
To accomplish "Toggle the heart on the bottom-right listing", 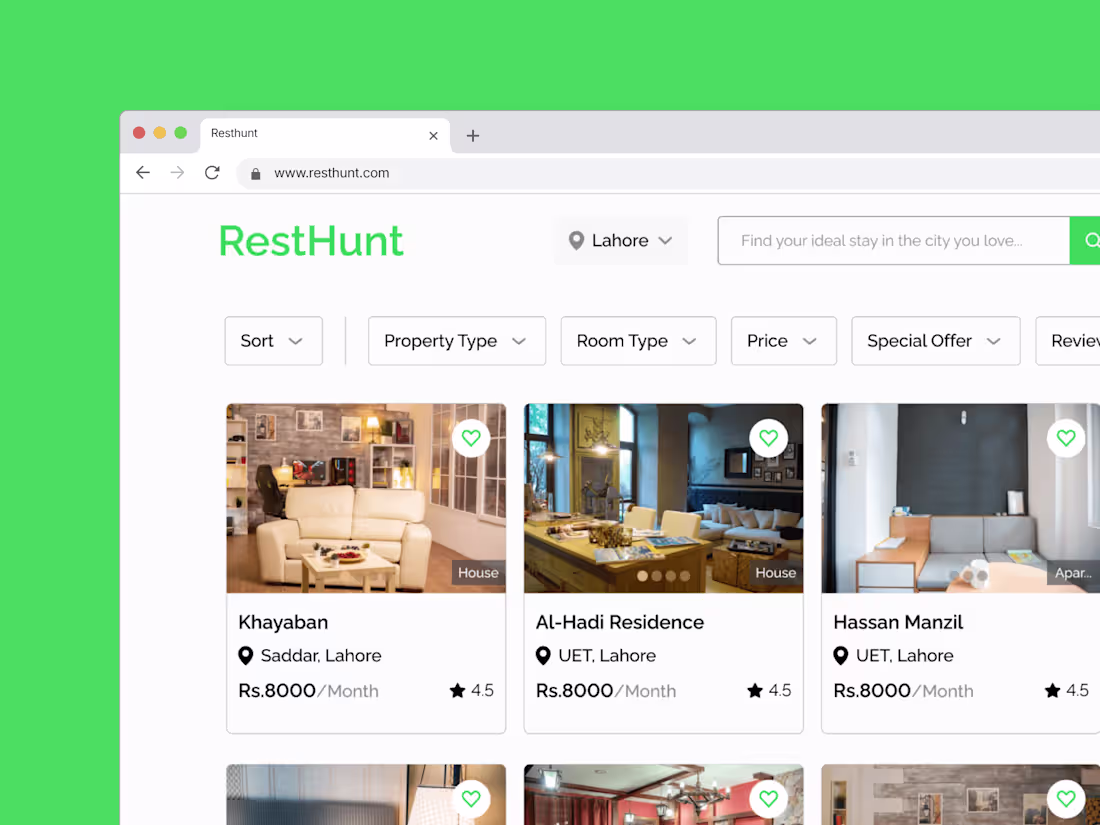I will coord(1066,798).
